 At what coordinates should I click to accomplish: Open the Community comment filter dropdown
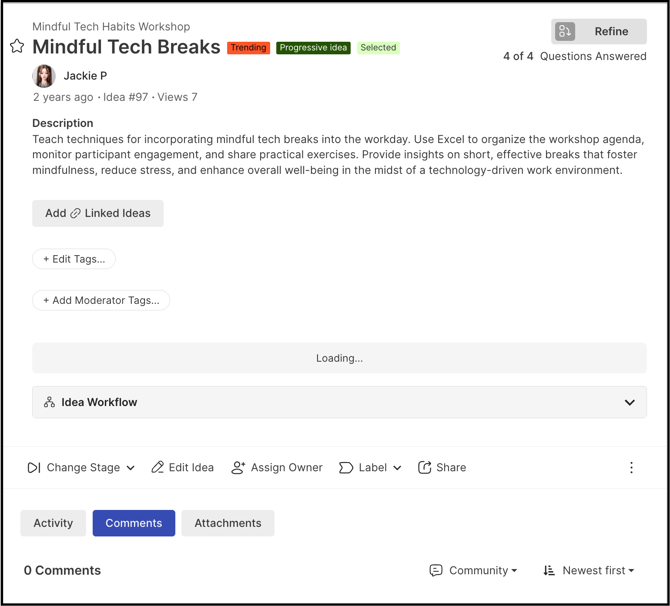473,571
